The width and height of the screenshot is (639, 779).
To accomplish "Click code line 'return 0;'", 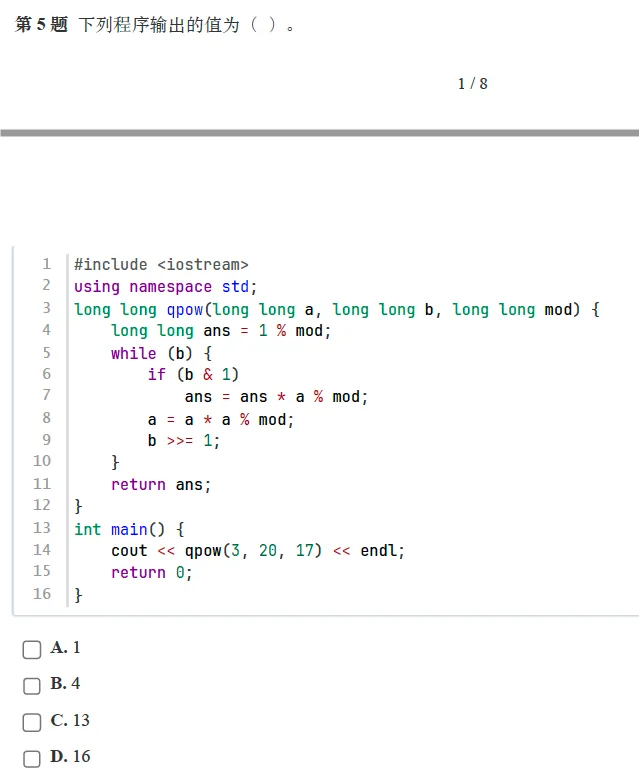I will (152, 572).
